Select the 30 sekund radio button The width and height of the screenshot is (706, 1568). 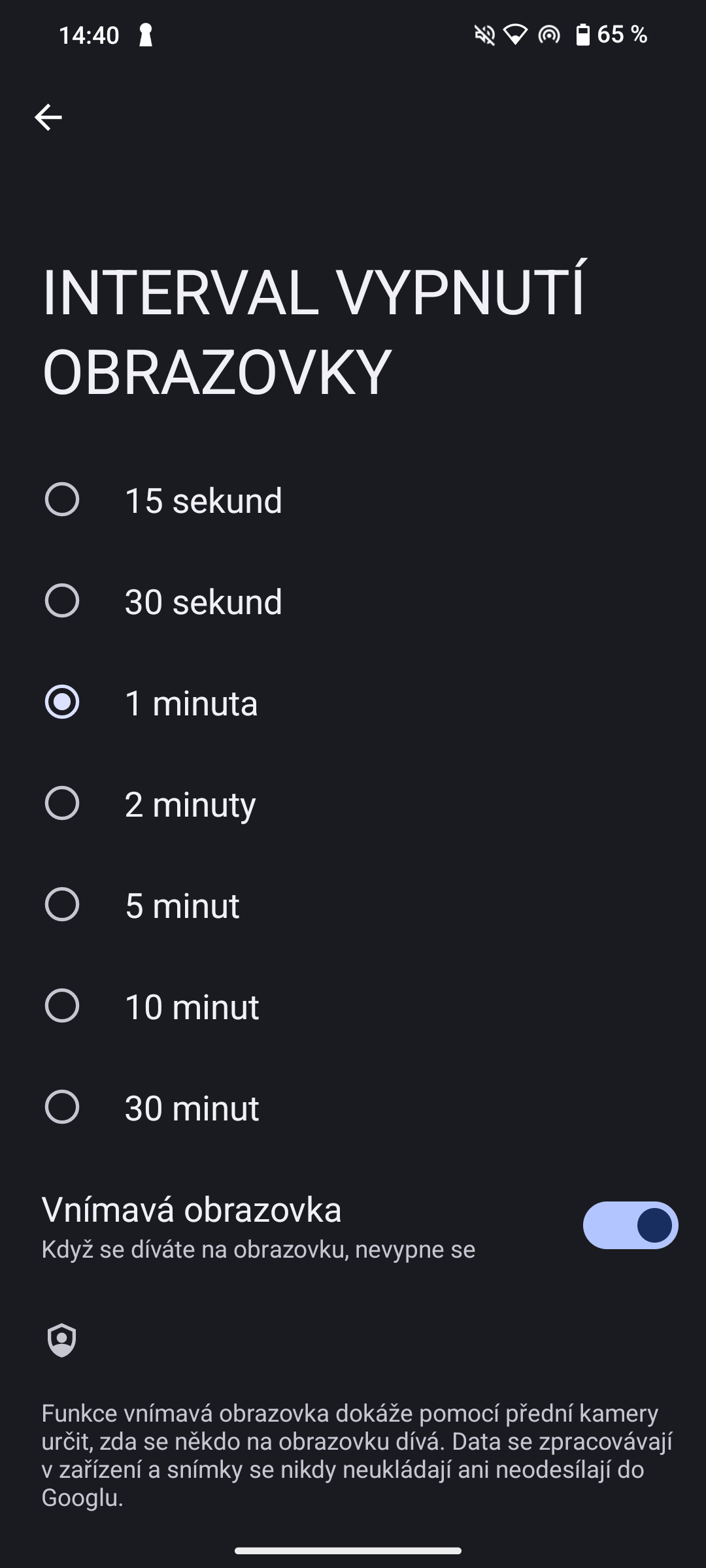coord(62,601)
